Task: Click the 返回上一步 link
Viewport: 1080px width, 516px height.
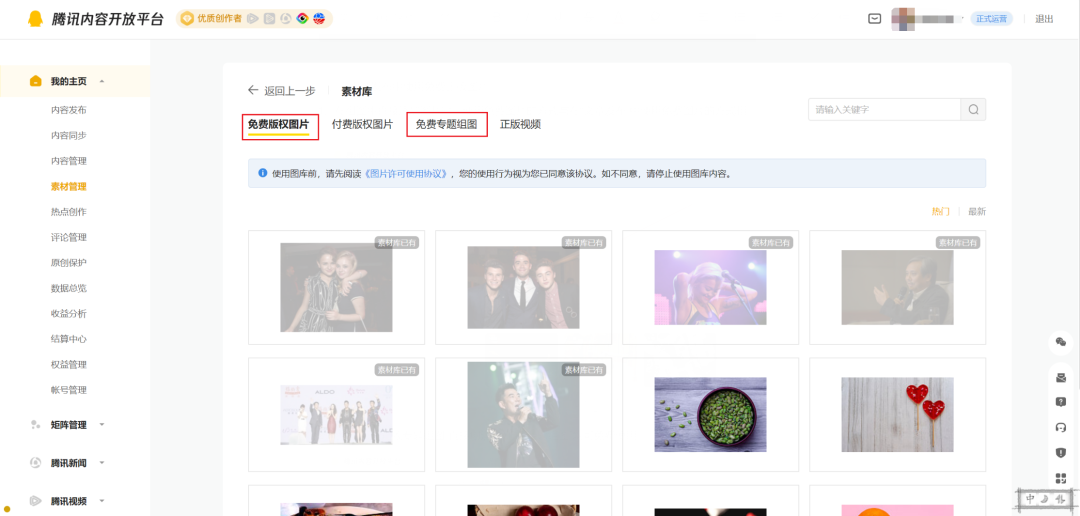Action: [x=290, y=91]
